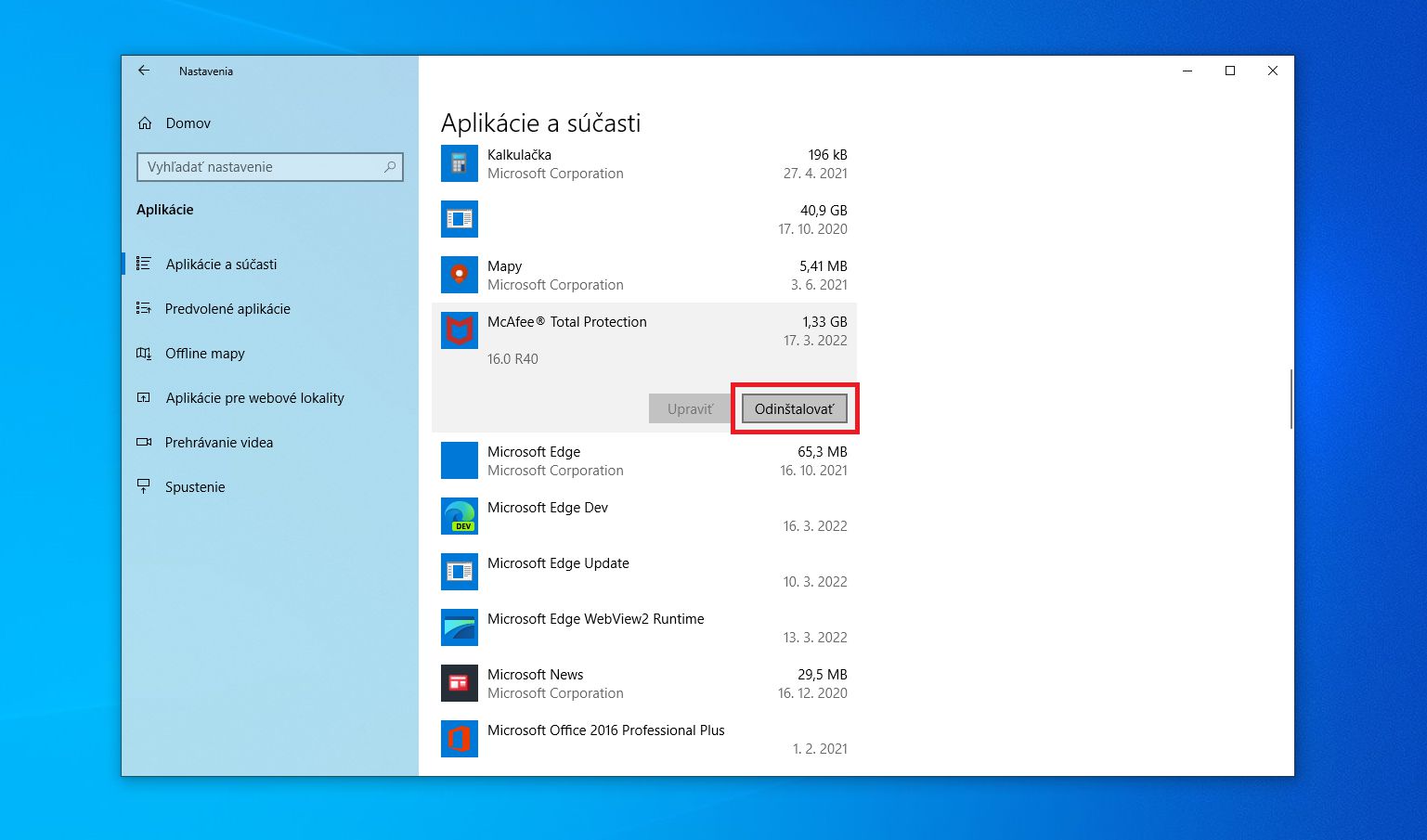The height and width of the screenshot is (840, 1427).
Task: Close the Nastavenia window
Action: point(1273,71)
